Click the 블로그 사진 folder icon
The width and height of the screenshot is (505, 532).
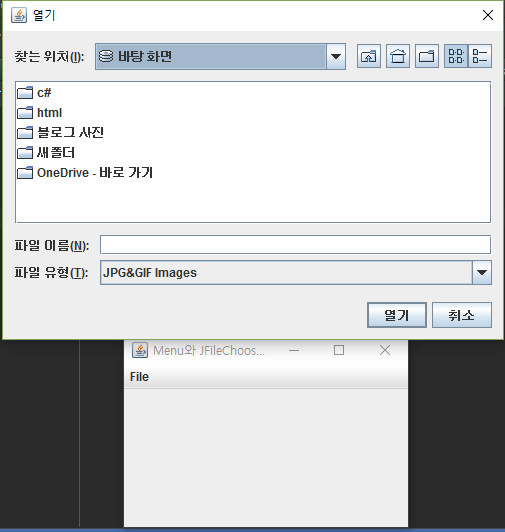[x=25, y=133]
